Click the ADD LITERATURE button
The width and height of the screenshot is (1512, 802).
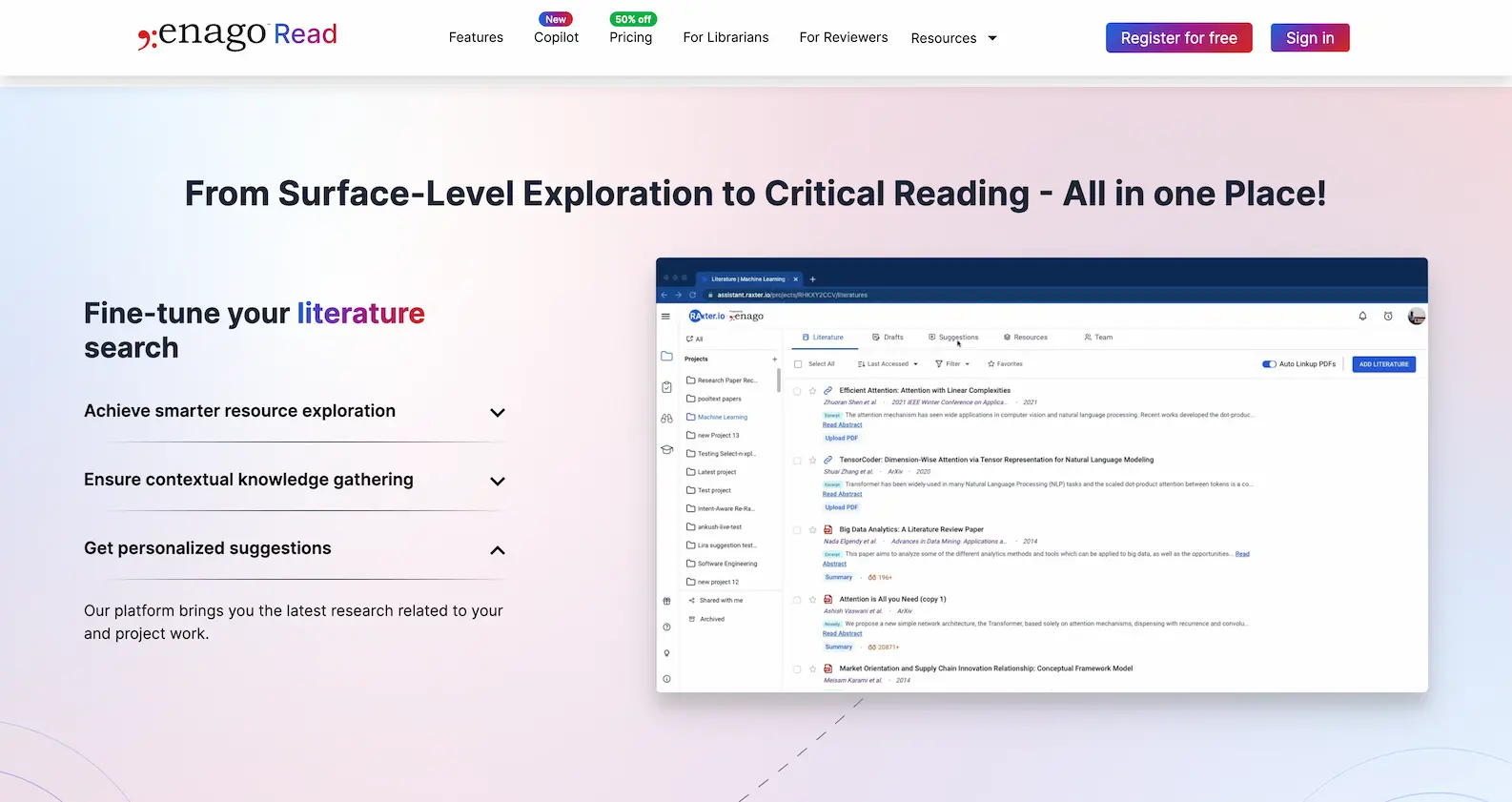(x=1383, y=364)
